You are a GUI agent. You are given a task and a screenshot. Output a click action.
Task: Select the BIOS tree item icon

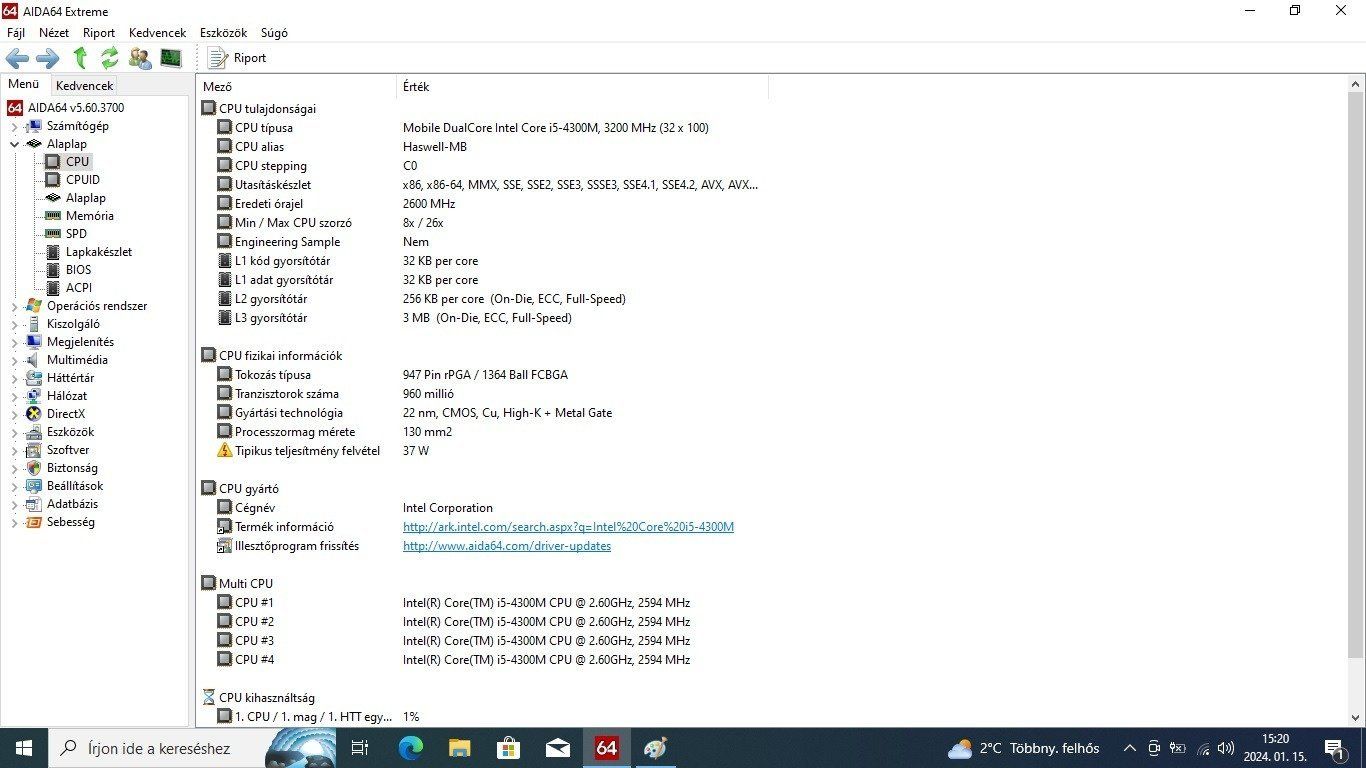[53, 270]
